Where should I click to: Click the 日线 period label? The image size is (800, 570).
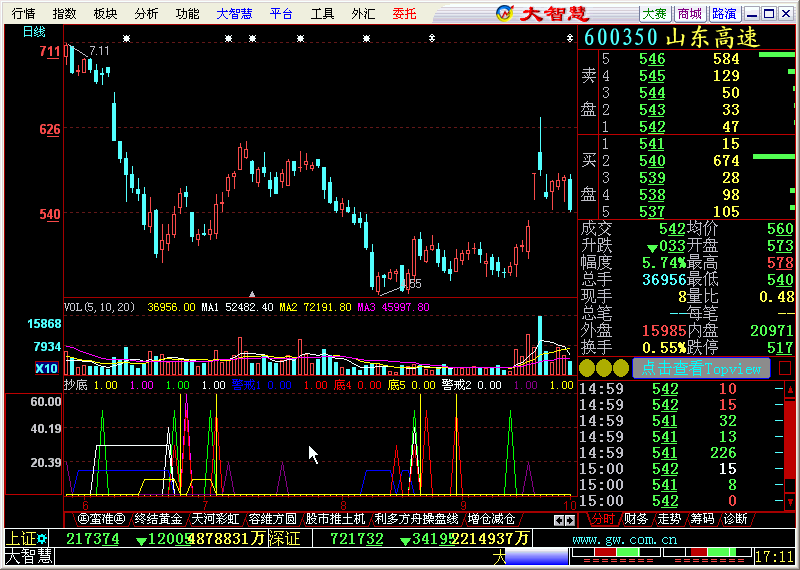[x=34, y=32]
